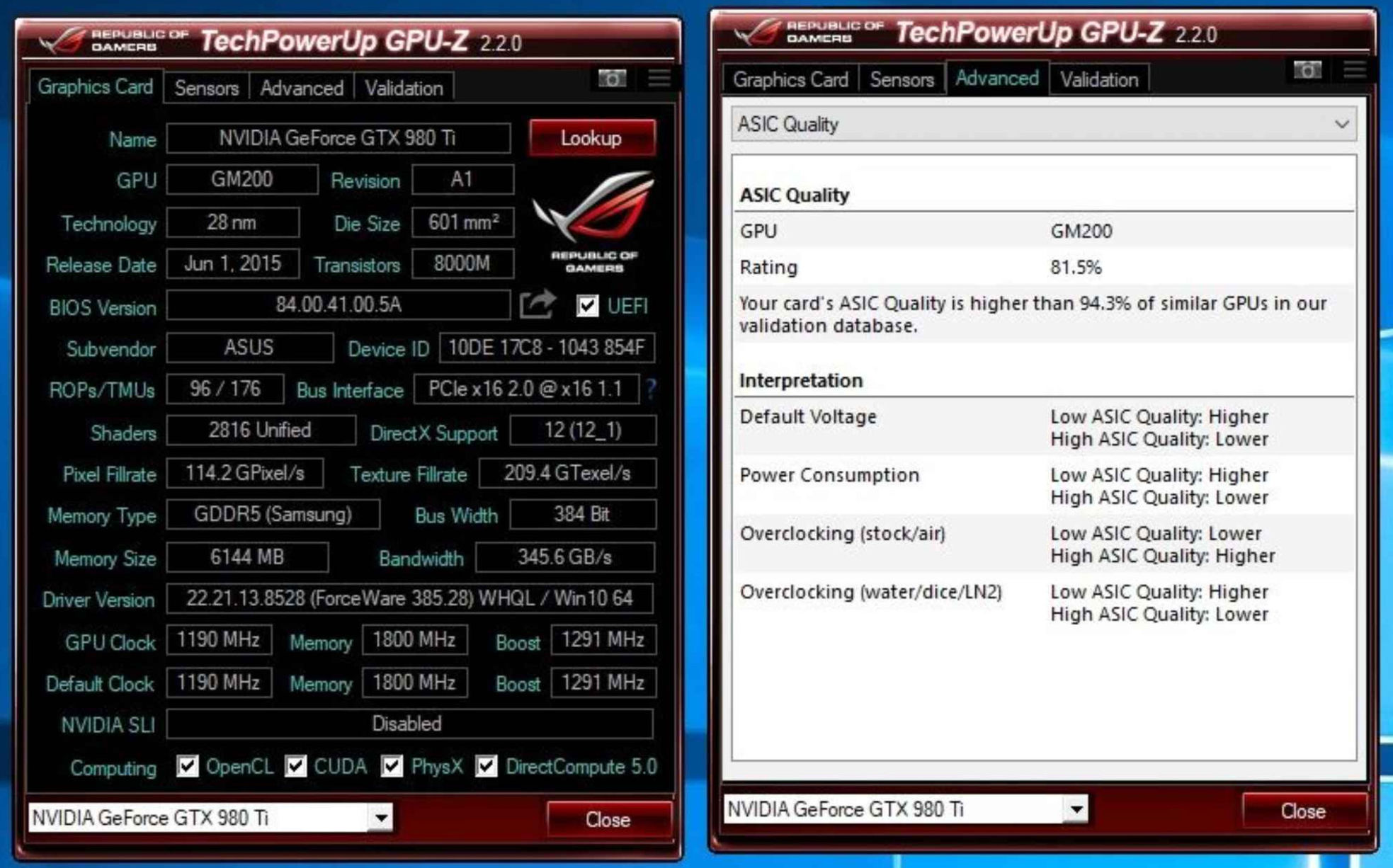Click the Driver Version field
This screenshot has height=868, width=1393.
pyautogui.click(x=410, y=599)
